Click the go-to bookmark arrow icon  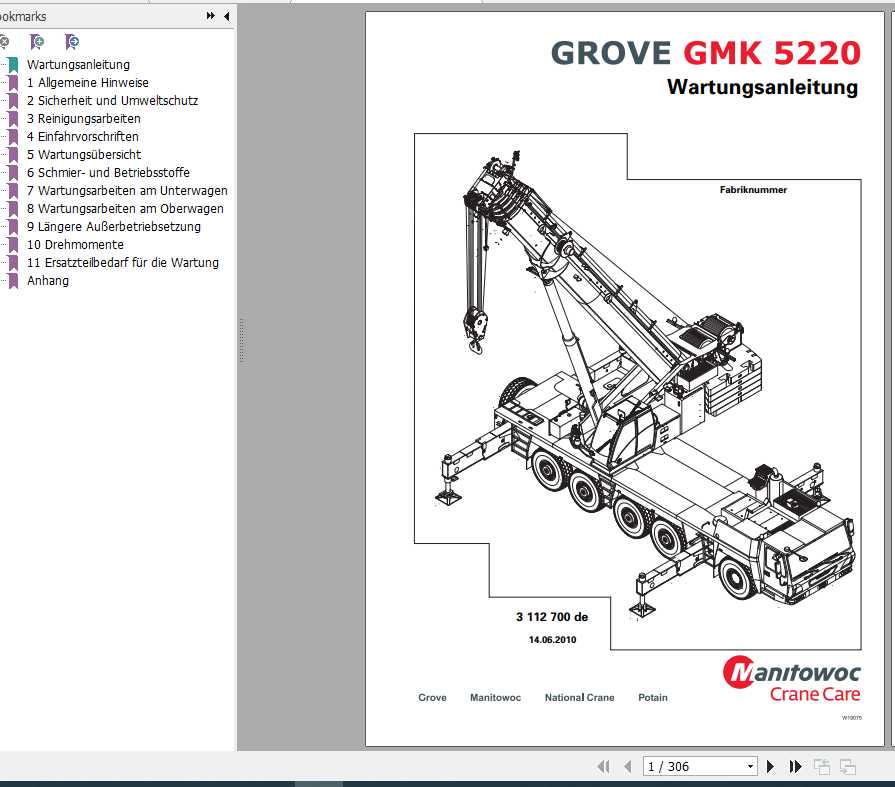click(x=72, y=42)
